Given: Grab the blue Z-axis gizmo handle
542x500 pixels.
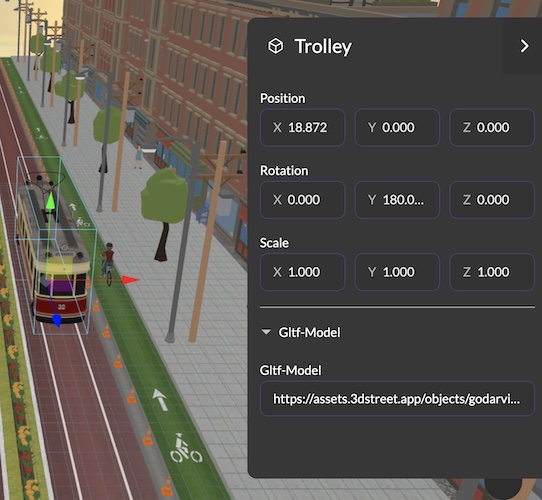Looking at the screenshot, I should tap(56, 320).
